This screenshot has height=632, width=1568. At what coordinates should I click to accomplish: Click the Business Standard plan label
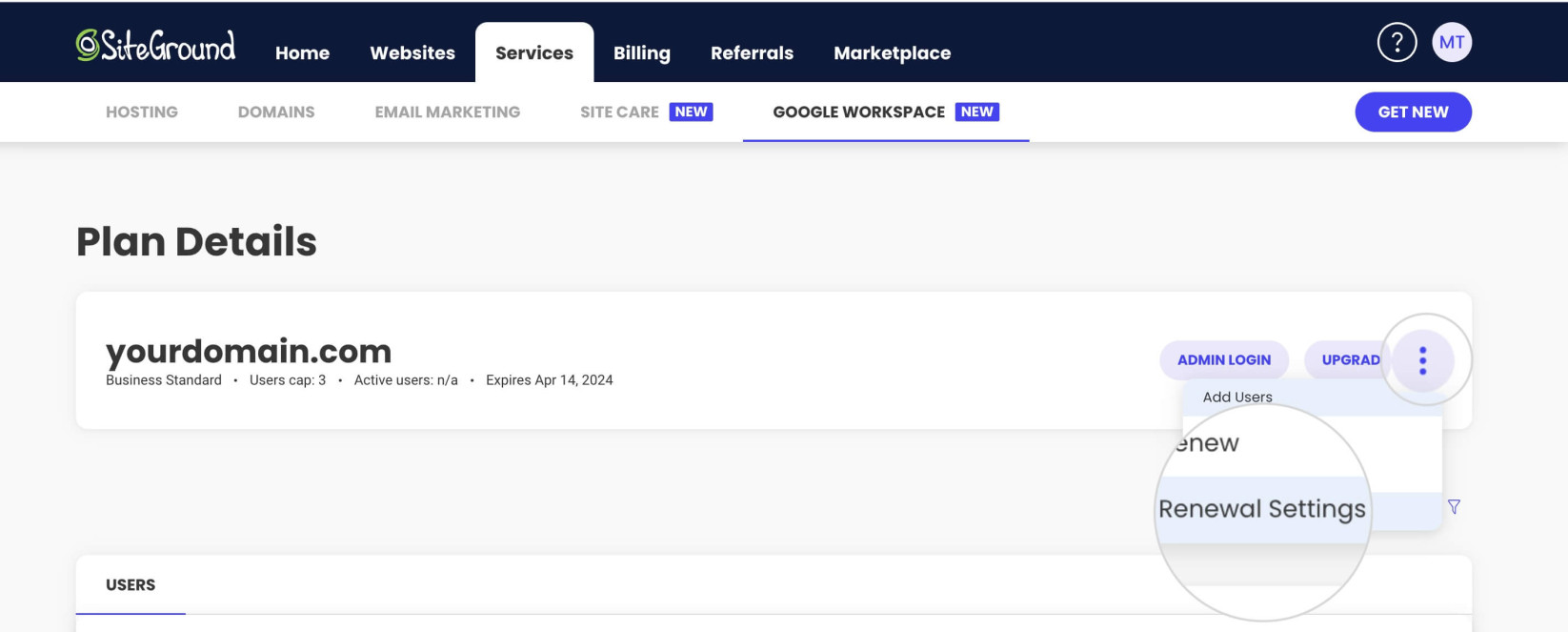pyautogui.click(x=164, y=380)
